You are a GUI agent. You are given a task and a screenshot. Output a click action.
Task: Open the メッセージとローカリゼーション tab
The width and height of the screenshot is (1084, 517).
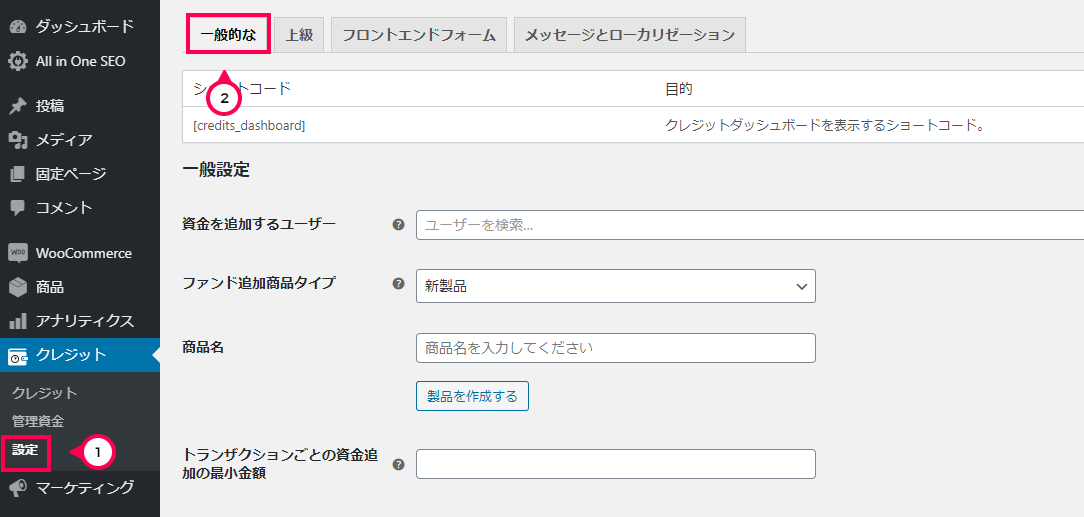[629, 35]
